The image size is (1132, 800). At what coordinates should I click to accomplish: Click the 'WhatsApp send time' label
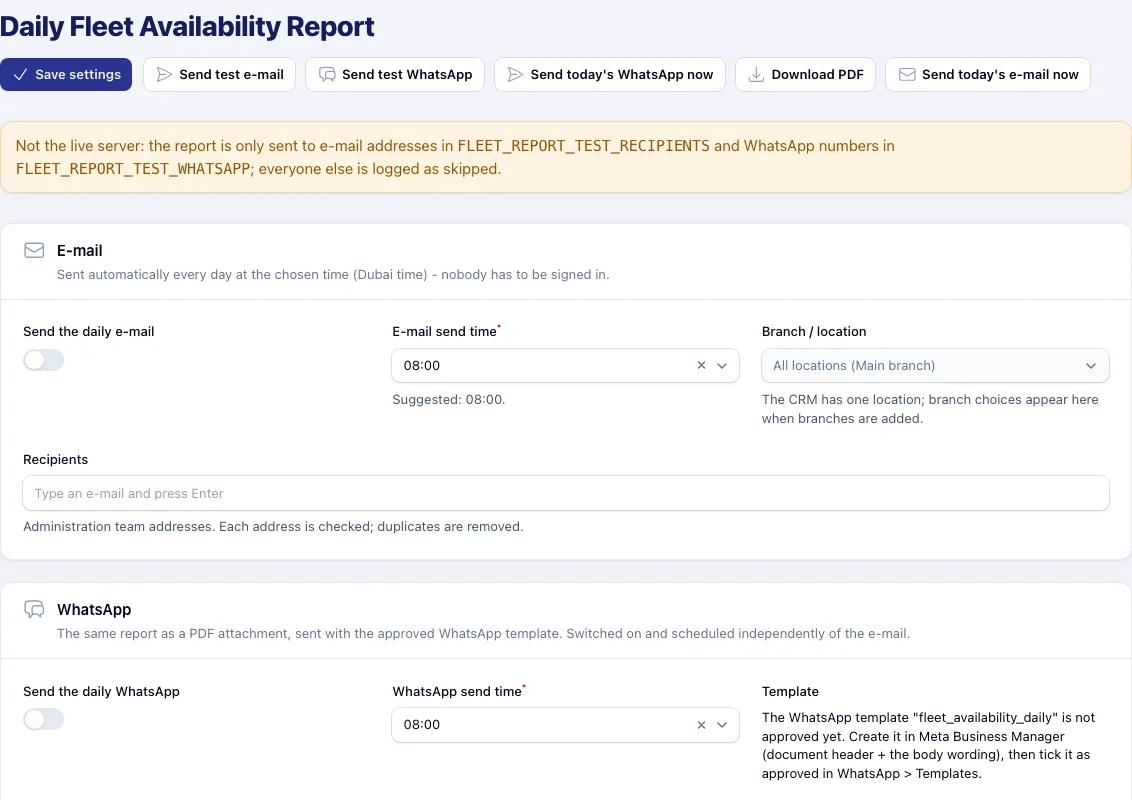point(457,691)
